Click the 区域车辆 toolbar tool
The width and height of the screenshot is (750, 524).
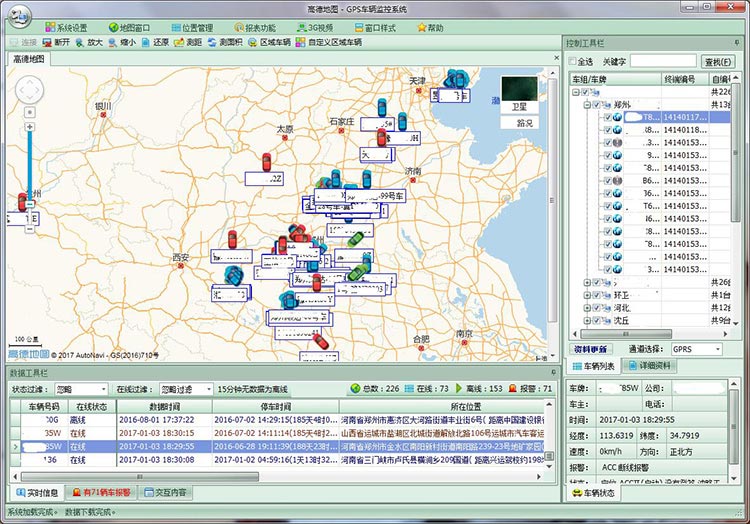coord(269,43)
